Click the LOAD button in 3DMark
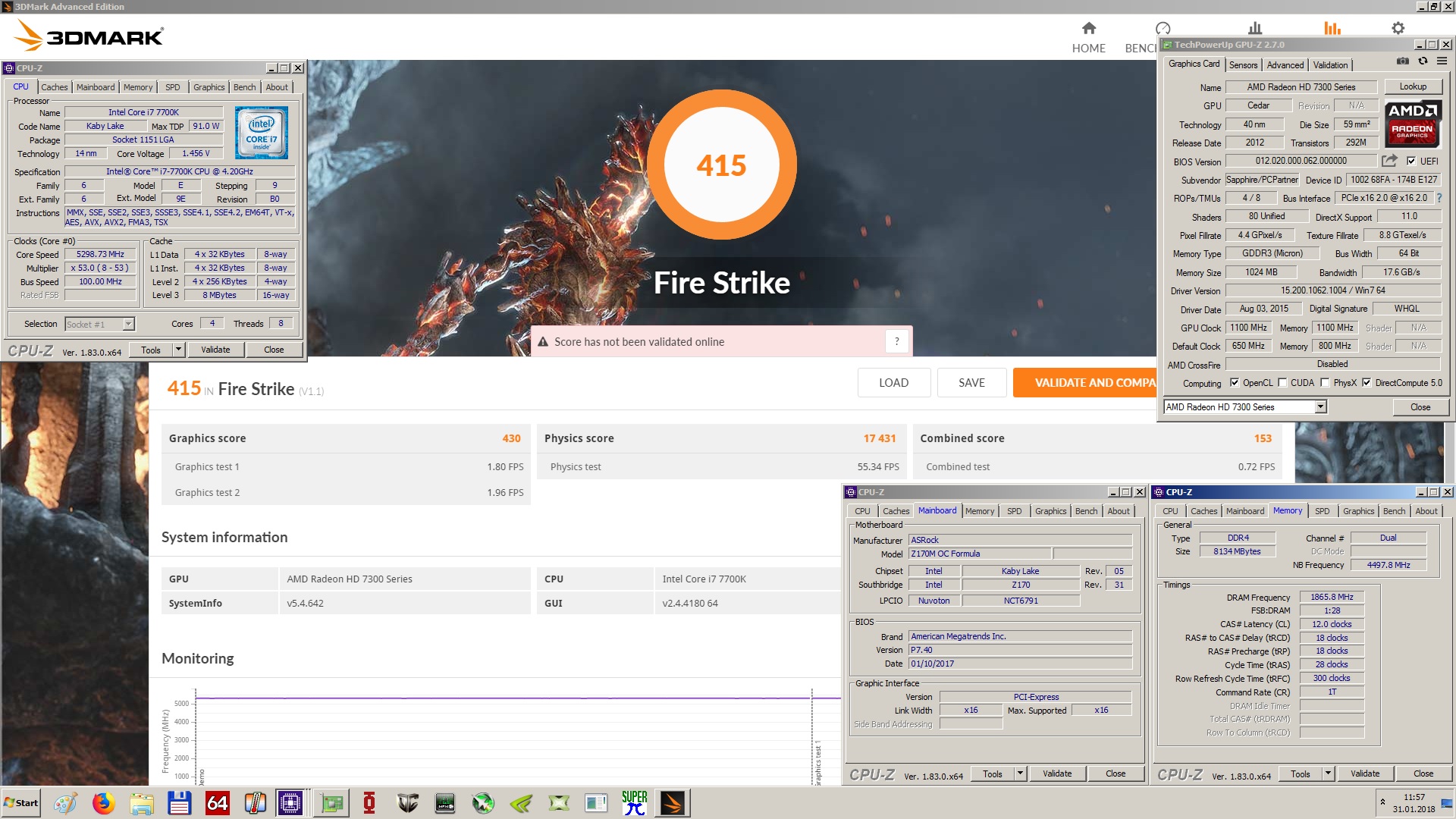The image size is (1456, 819). [894, 383]
